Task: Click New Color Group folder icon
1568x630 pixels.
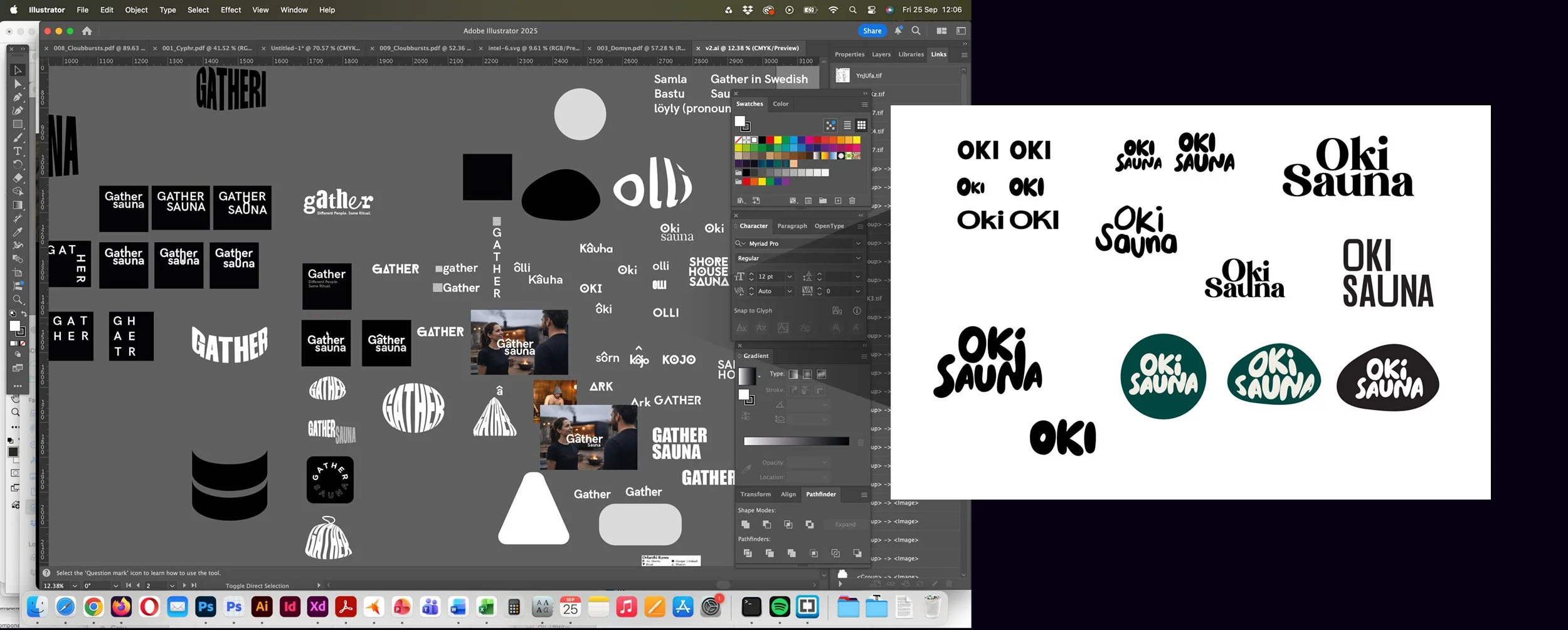Action: click(823, 201)
